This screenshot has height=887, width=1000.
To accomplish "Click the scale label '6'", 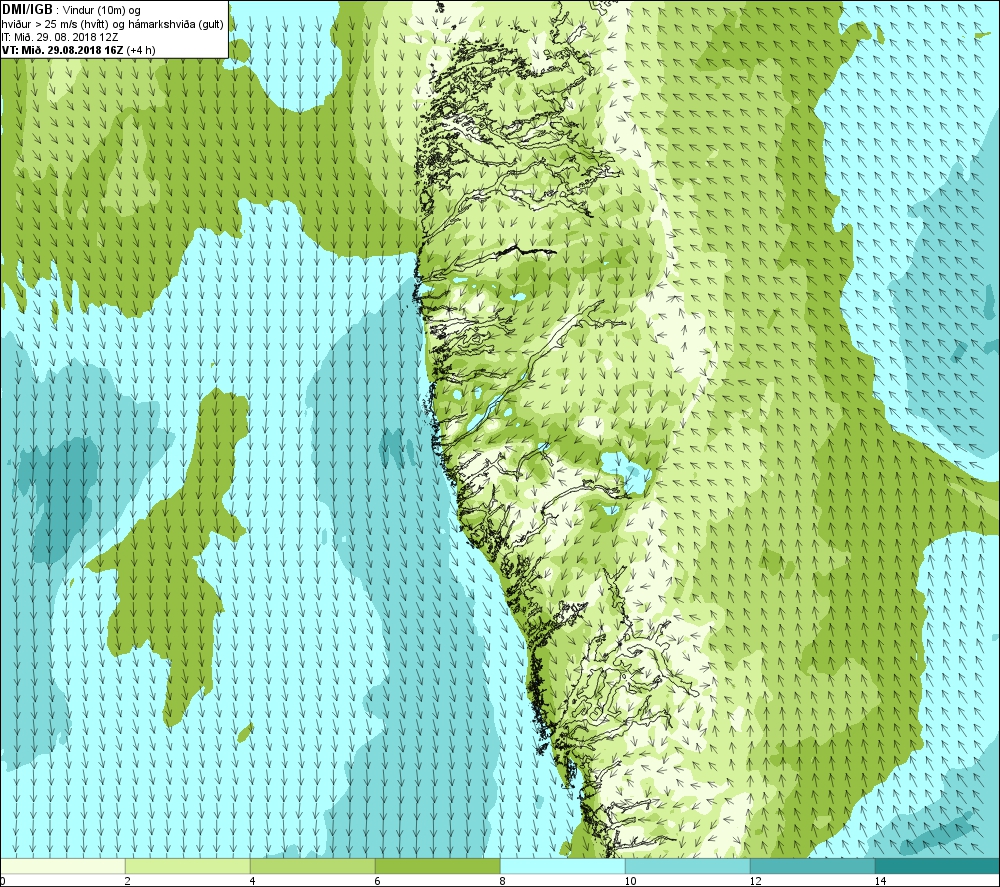I will tap(378, 881).
